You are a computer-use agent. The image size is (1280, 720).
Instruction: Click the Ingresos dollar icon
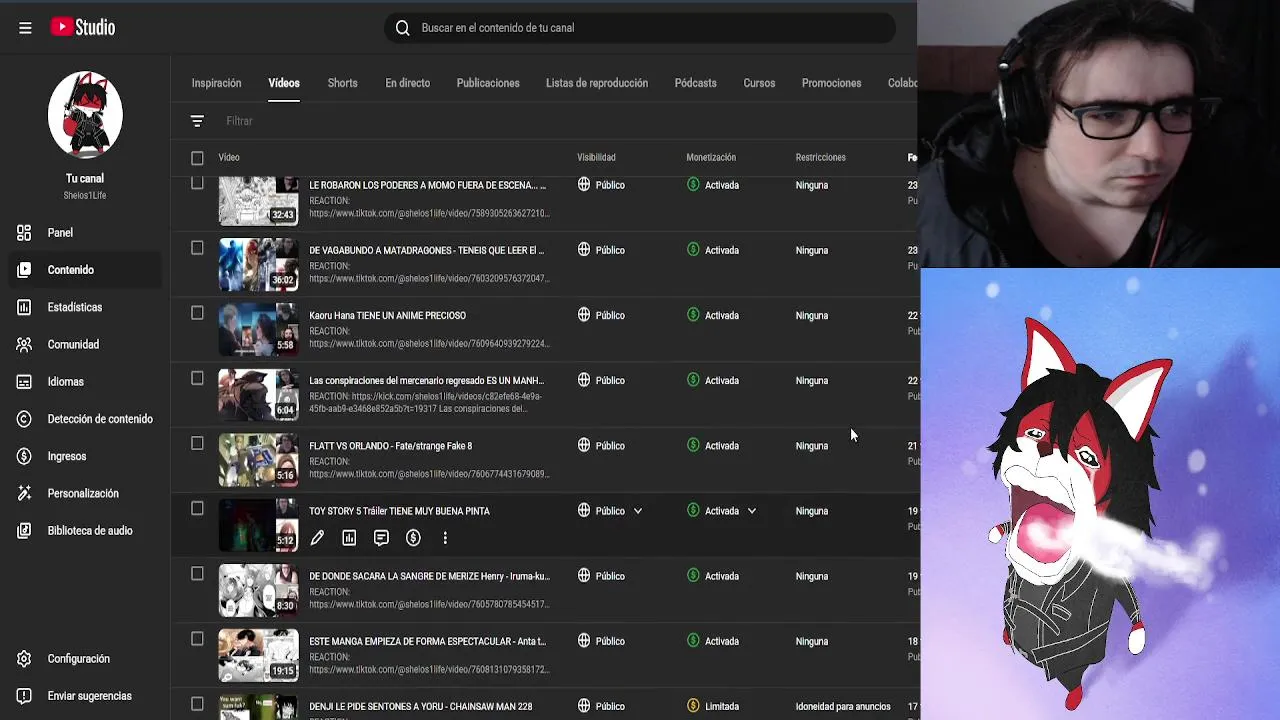(24, 456)
